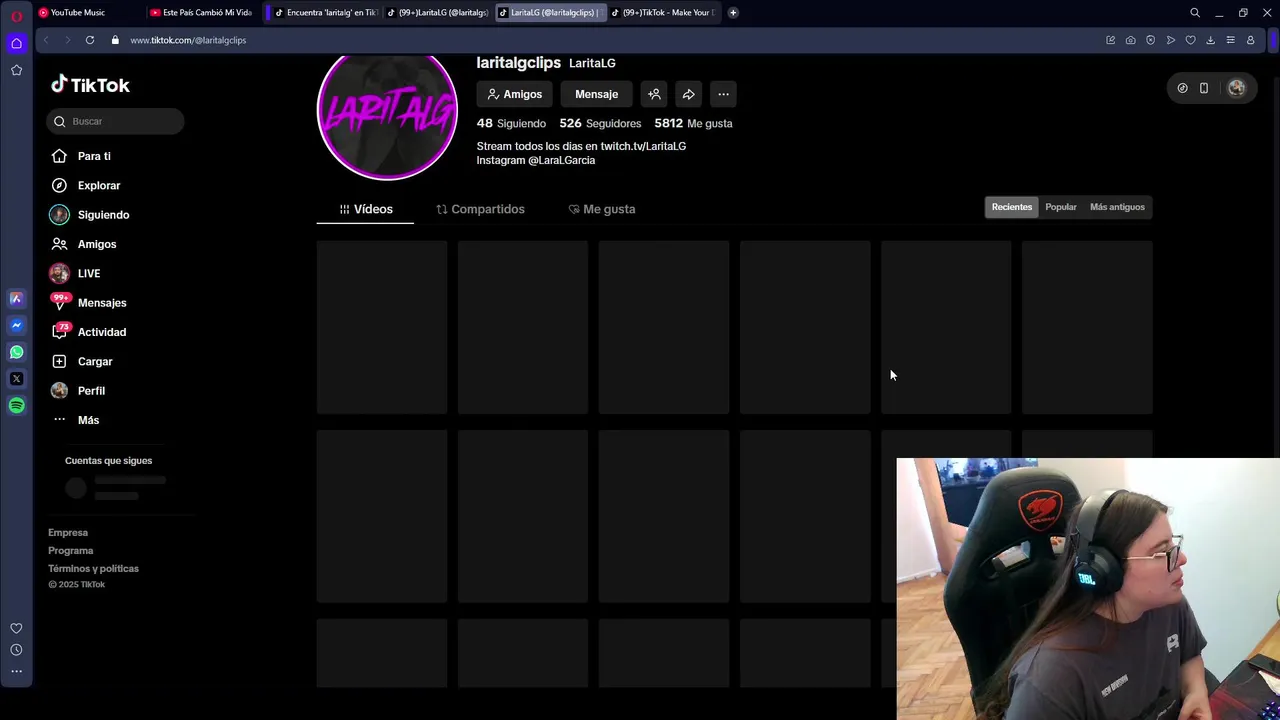Open the 48 Siguiendo list

[x=511, y=123]
